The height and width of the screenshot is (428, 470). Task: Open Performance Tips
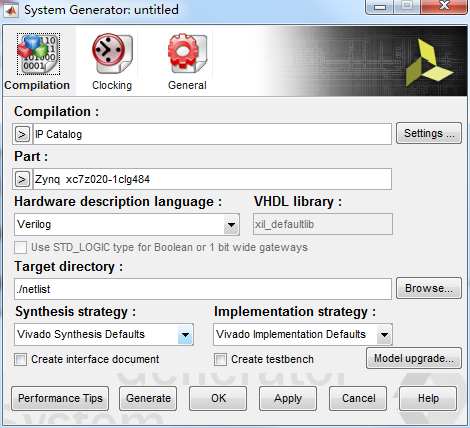[x=60, y=398]
